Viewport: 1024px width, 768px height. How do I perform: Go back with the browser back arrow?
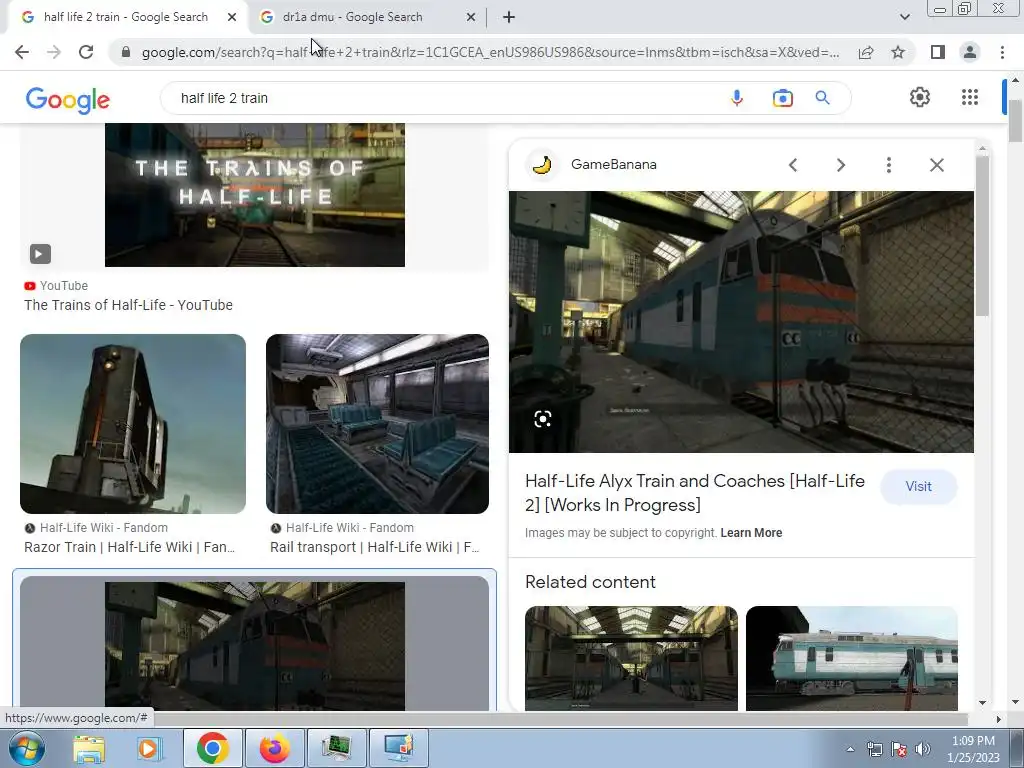tap(22, 52)
